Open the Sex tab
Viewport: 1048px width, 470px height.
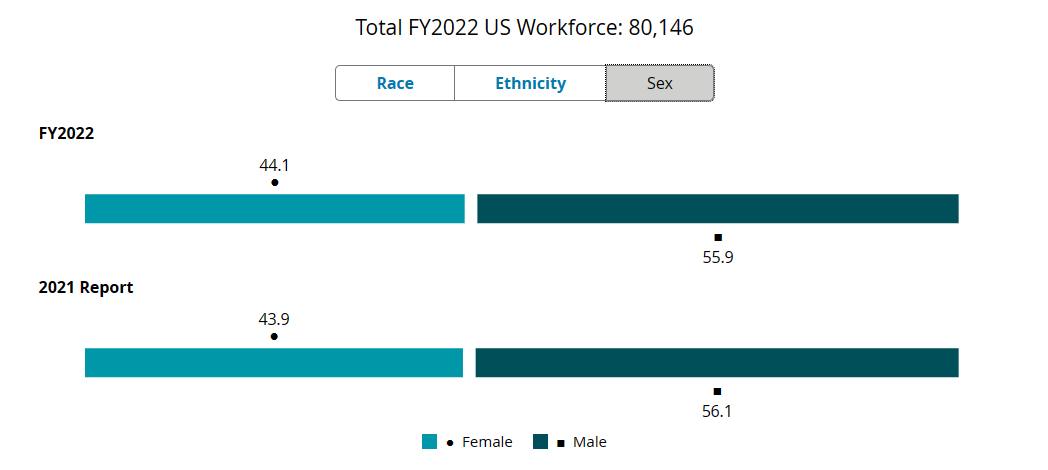point(660,84)
